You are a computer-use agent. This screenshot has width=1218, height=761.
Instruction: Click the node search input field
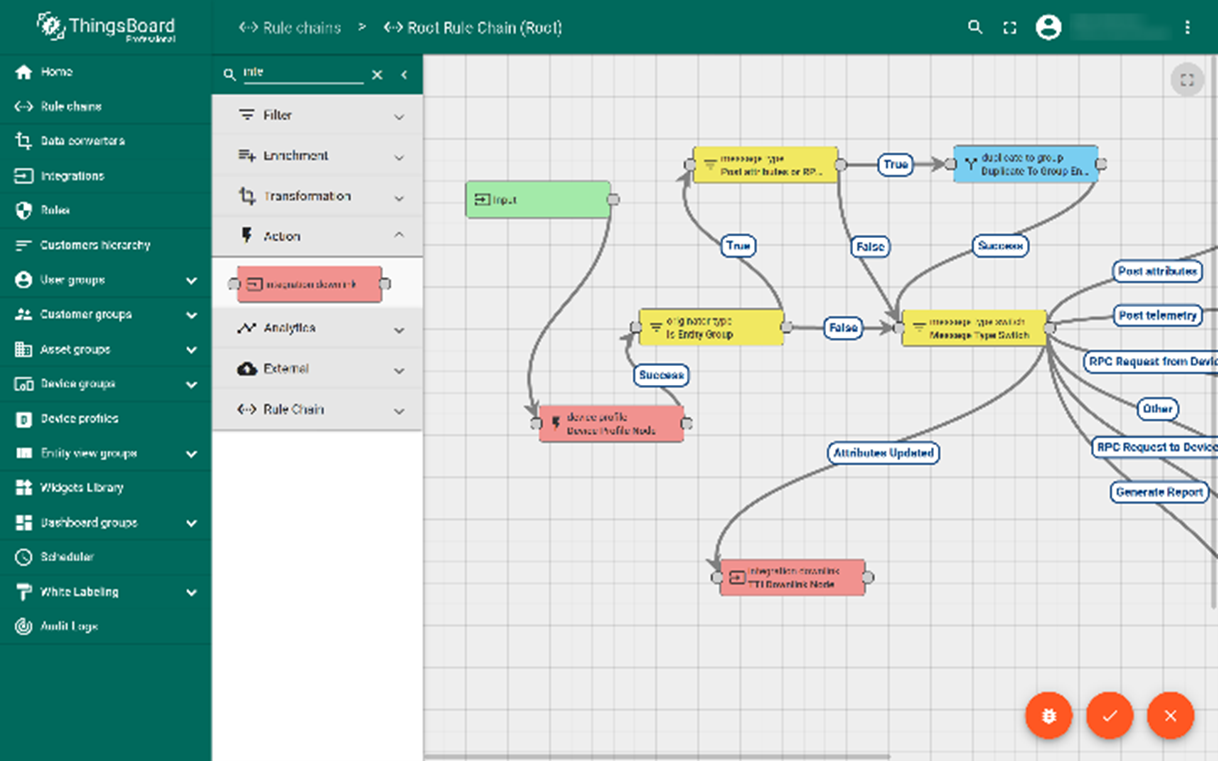(x=302, y=74)
